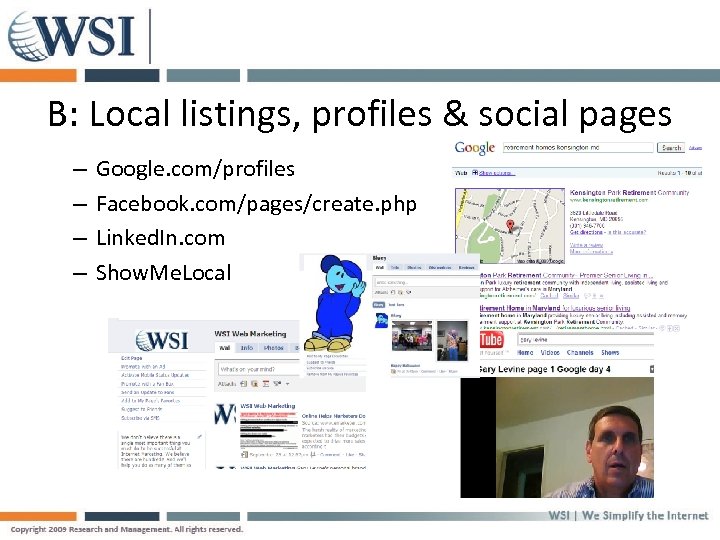Select the Wall tab on the WSI Web Marketing page
Screen dimensions: 720x540
pos(224,348)
